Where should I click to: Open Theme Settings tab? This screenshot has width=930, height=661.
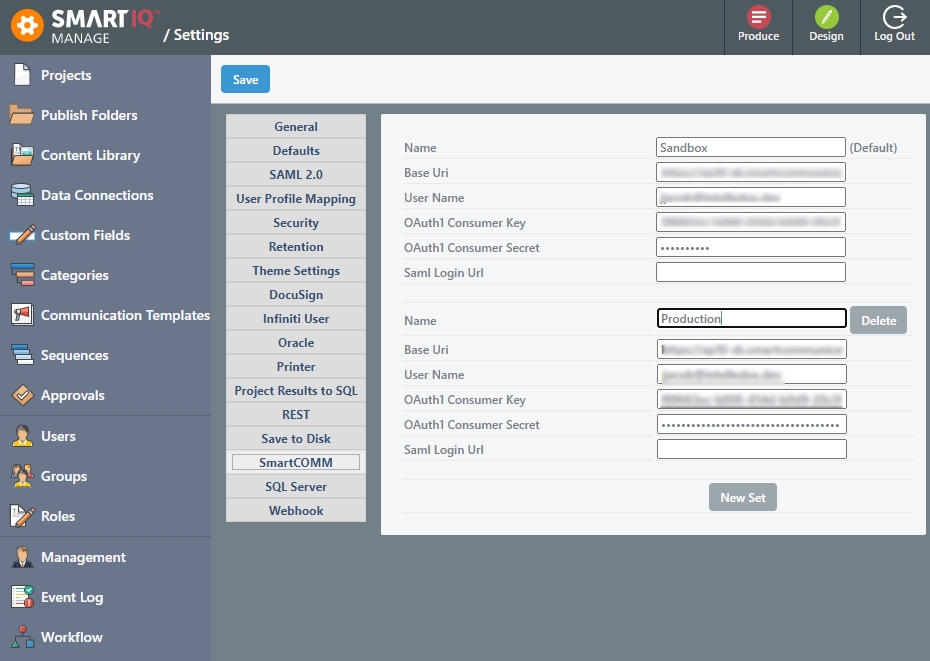(296, 271)
